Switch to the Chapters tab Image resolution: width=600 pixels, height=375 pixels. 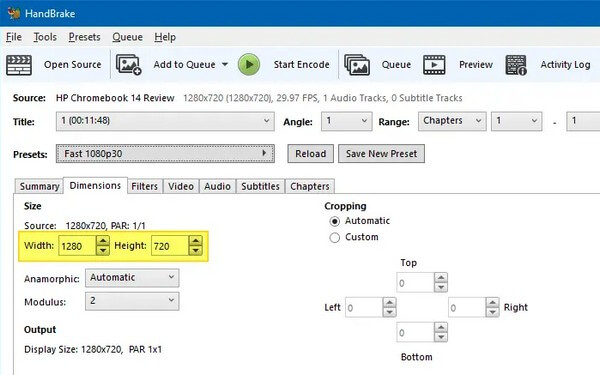point(310,186)
